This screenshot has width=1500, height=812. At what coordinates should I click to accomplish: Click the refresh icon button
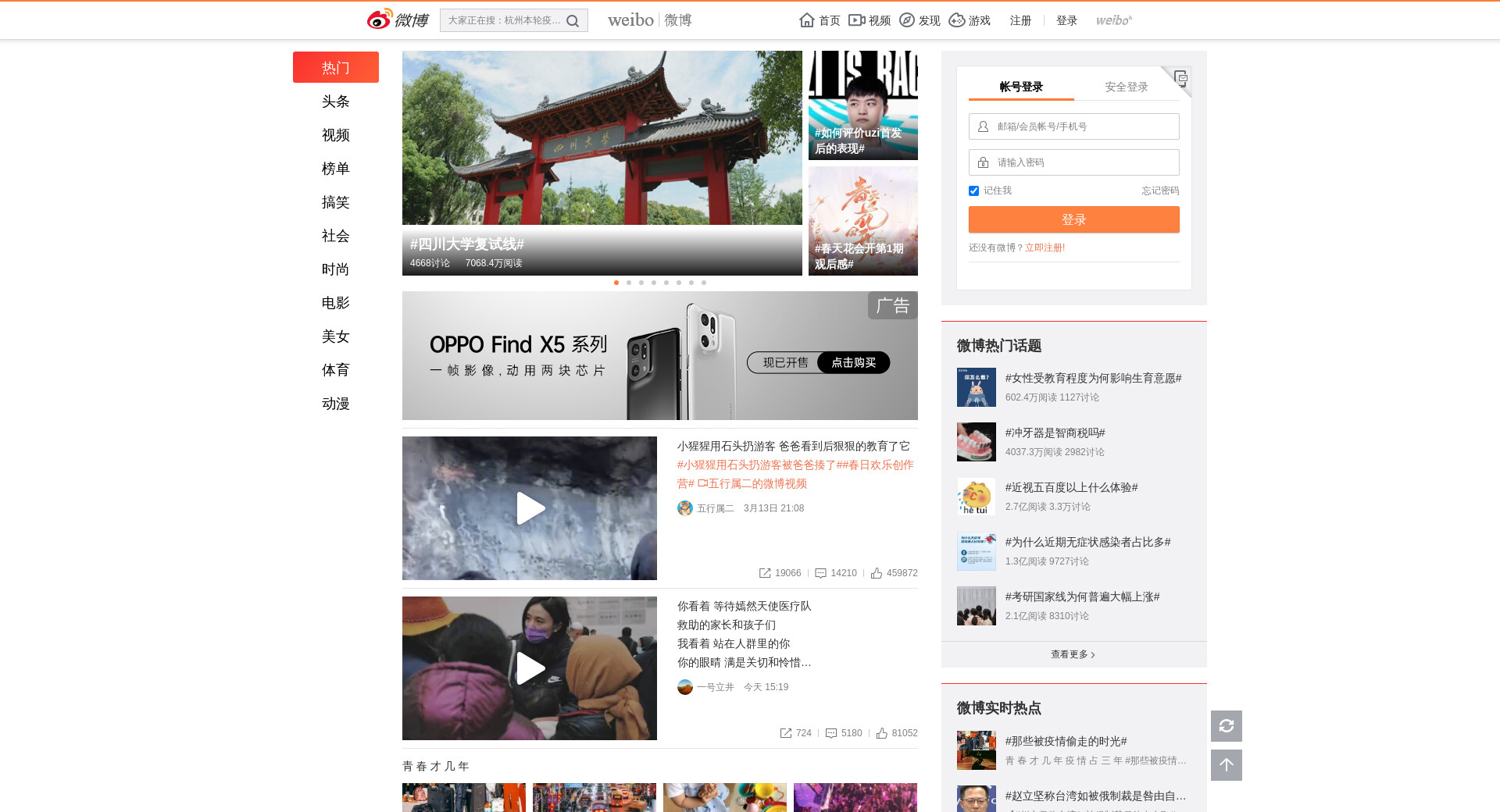(1226, 726)
